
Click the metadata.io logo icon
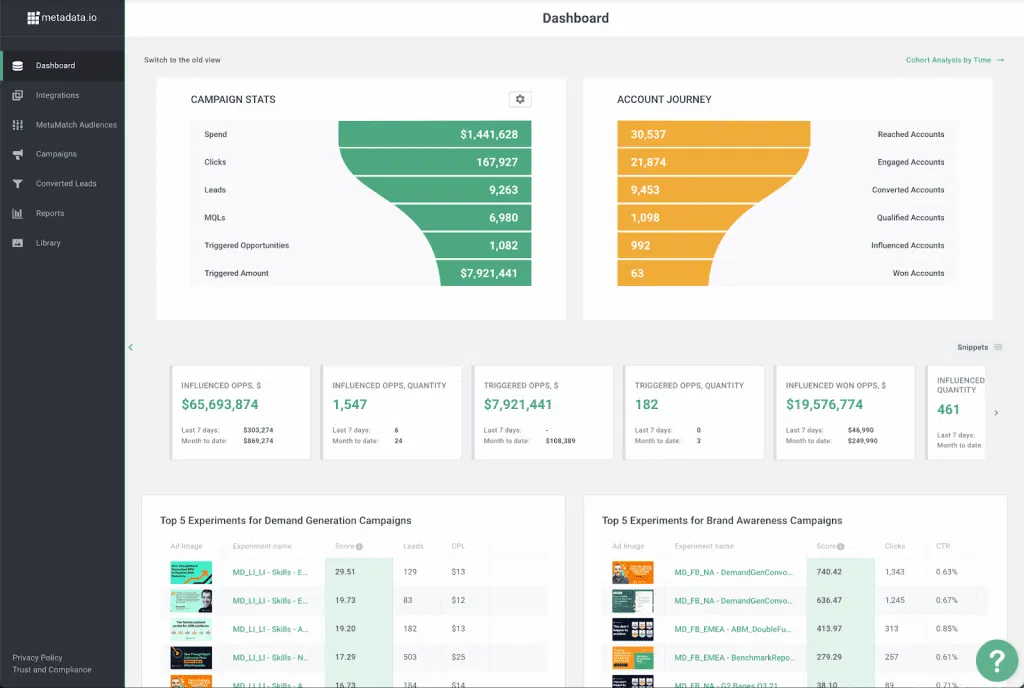(33, 17)
